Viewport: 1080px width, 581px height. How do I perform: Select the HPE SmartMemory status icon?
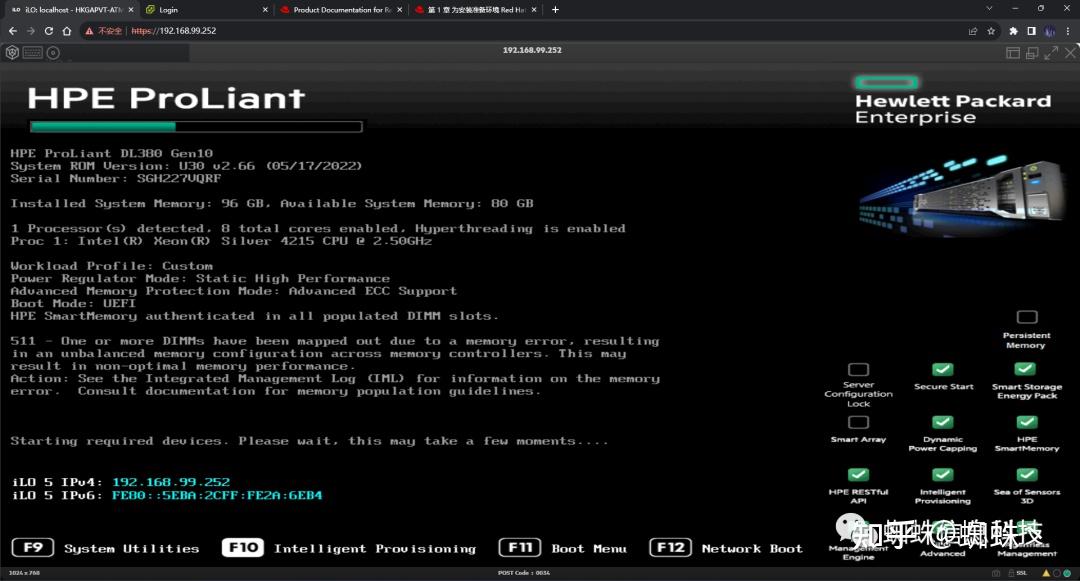pos(1024,421)
